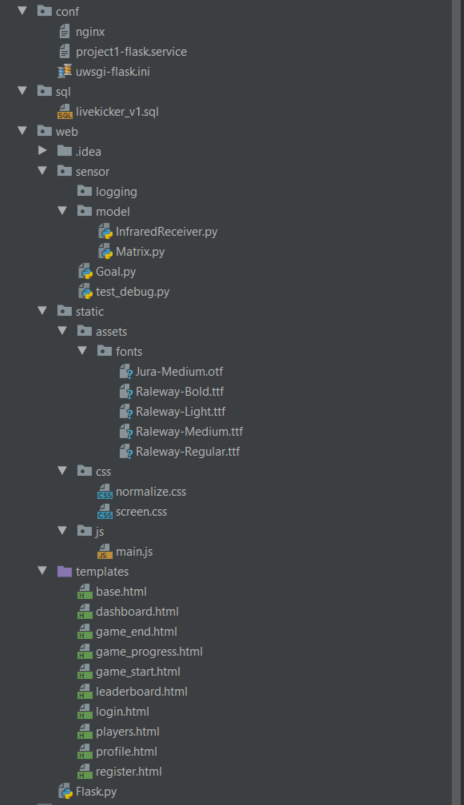Click the project tree vertical scrollbar

[x=457, y=402]
